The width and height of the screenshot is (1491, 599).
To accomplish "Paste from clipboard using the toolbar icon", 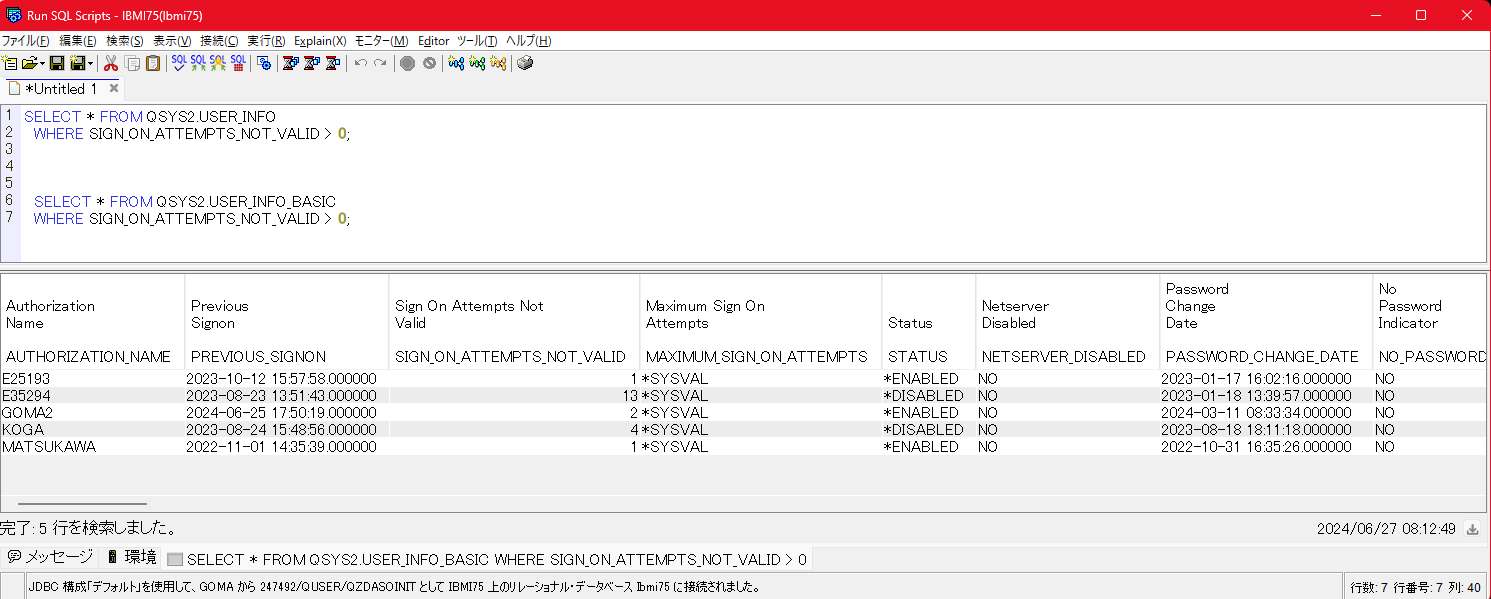I will point(153,63).
